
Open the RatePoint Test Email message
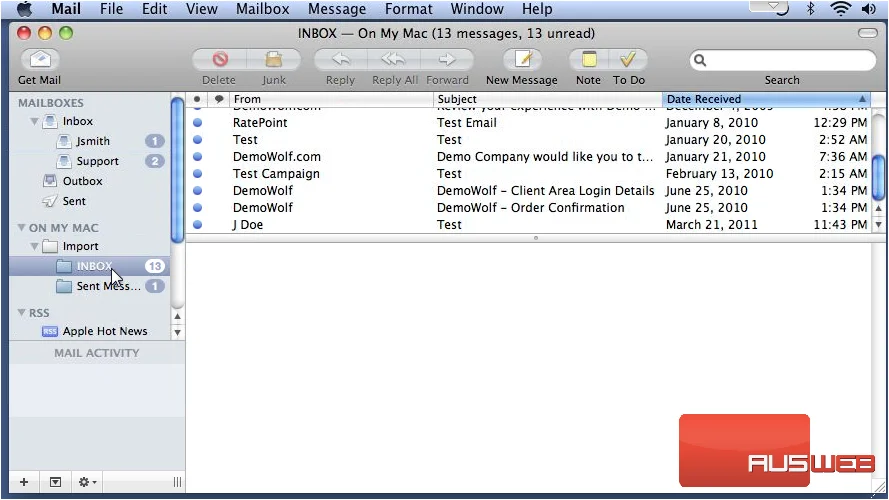point(530,122)
